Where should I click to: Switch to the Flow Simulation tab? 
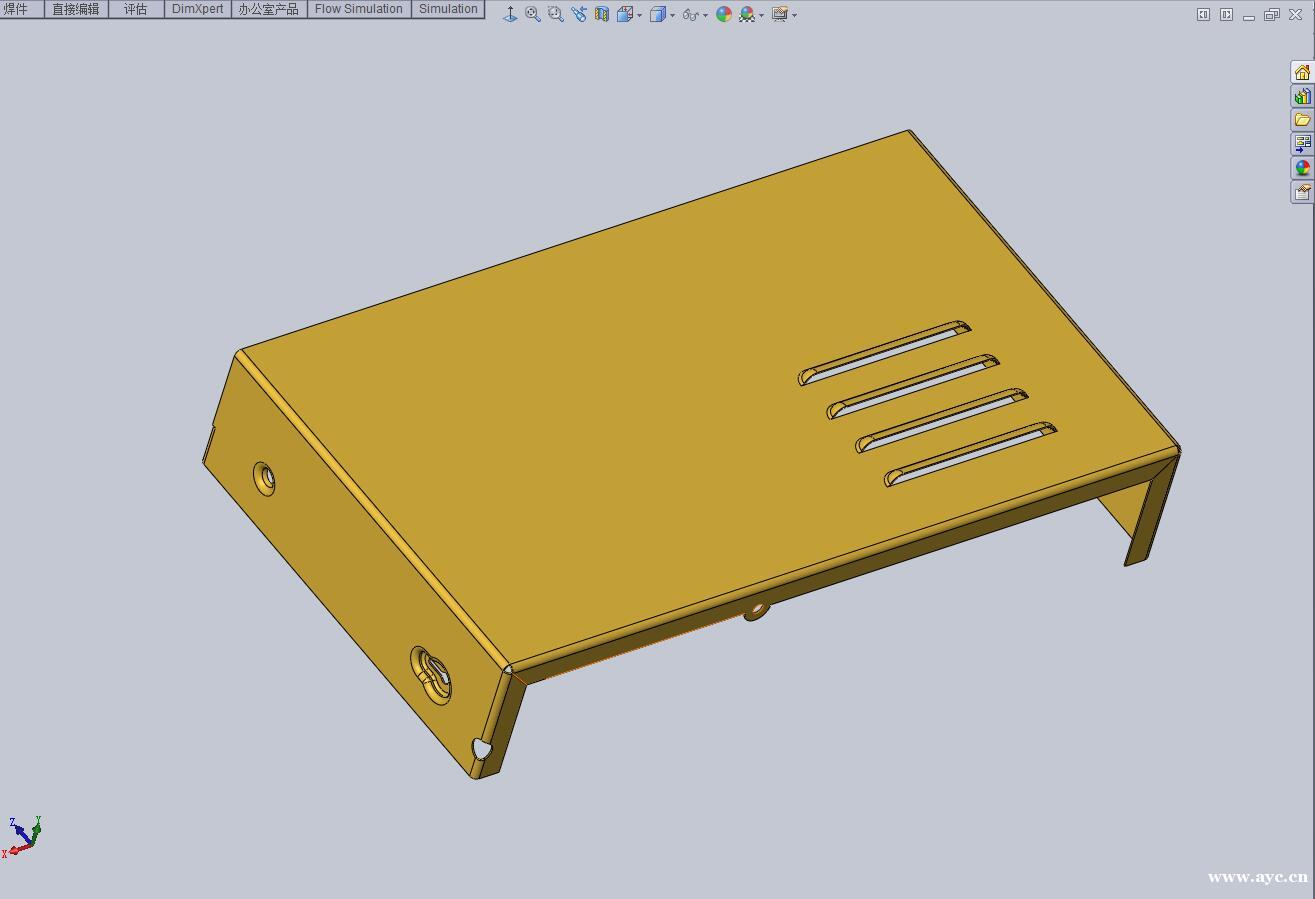(359, 9)
